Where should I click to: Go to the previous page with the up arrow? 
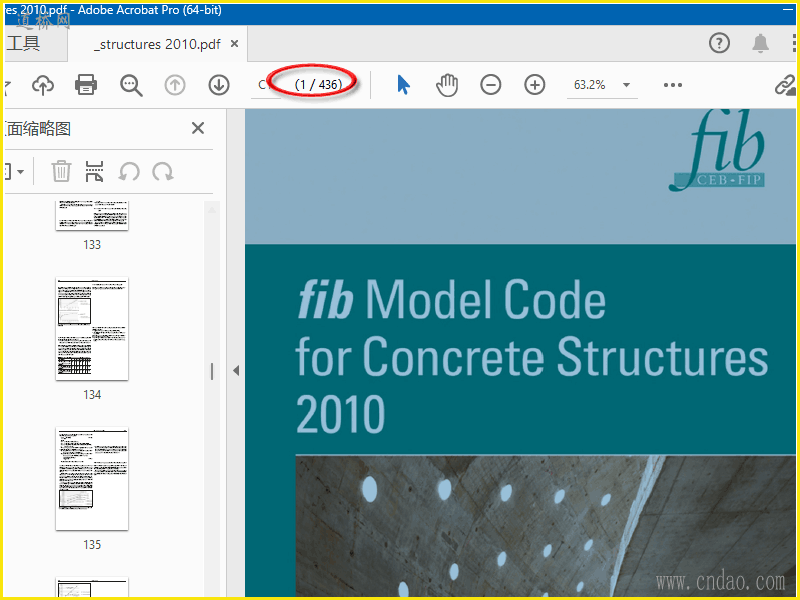click(175, 85)
